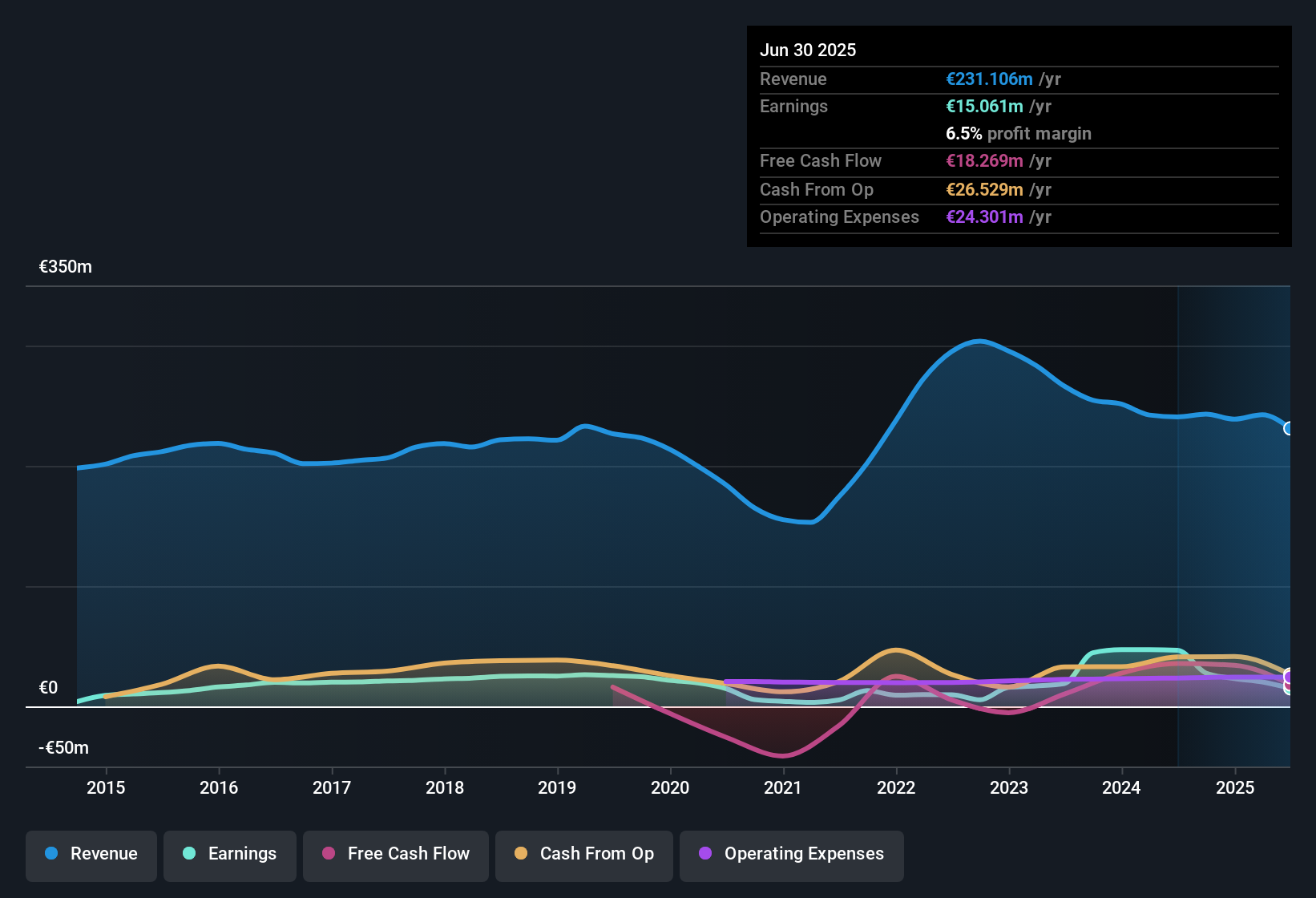Click the Revenue endpoint marker on chart
Image resolution: width=1316 pixels, height=898 pixels.
click(x=1289, y=428)
